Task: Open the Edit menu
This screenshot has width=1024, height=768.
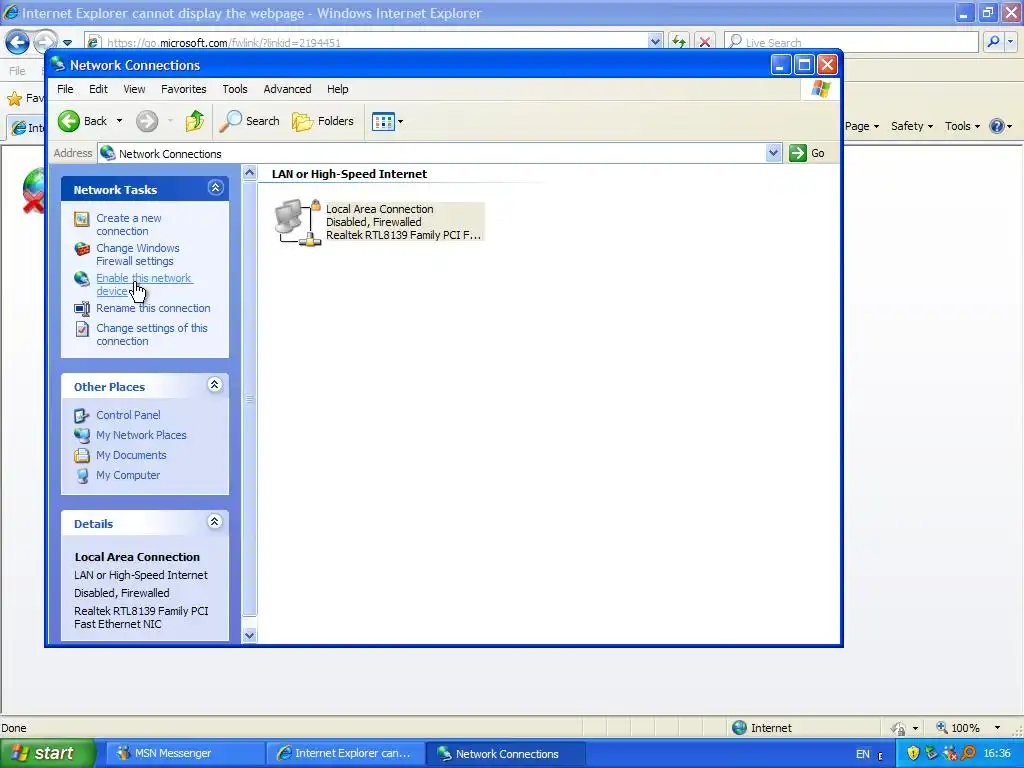Action: pos(99,89)
